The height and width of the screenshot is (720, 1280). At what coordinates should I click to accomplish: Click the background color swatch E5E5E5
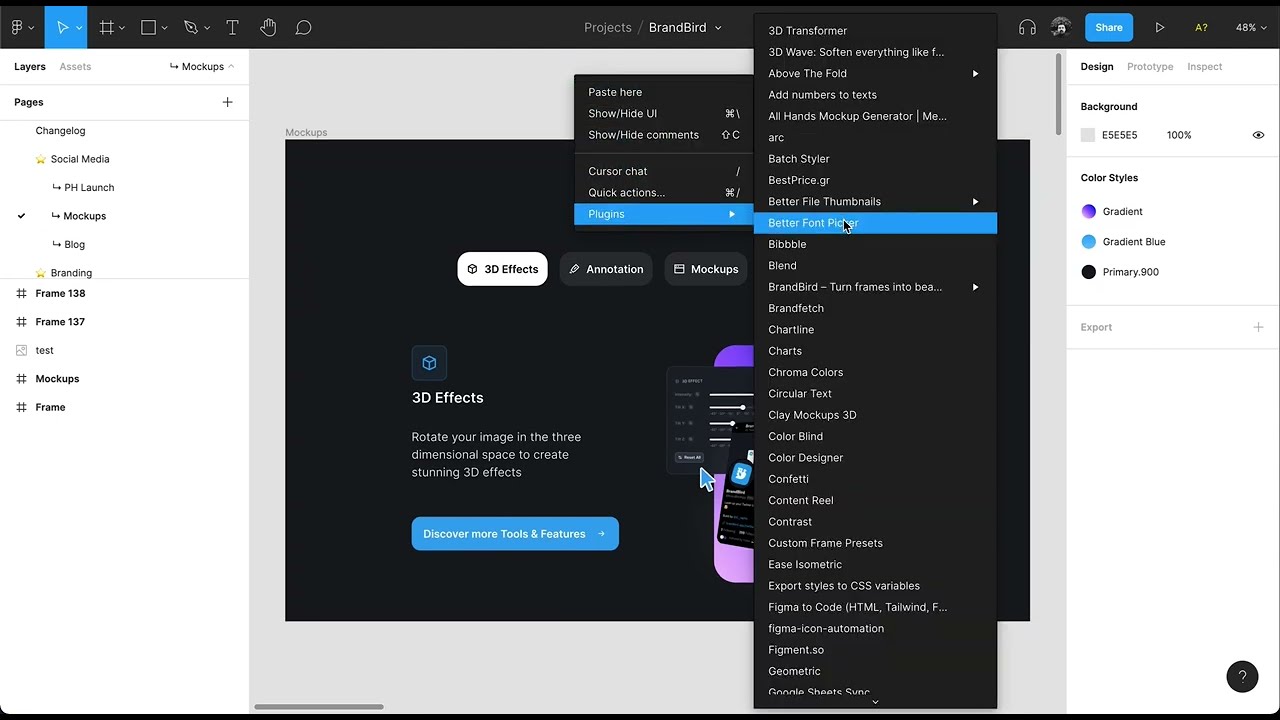tap(1088, 135)
